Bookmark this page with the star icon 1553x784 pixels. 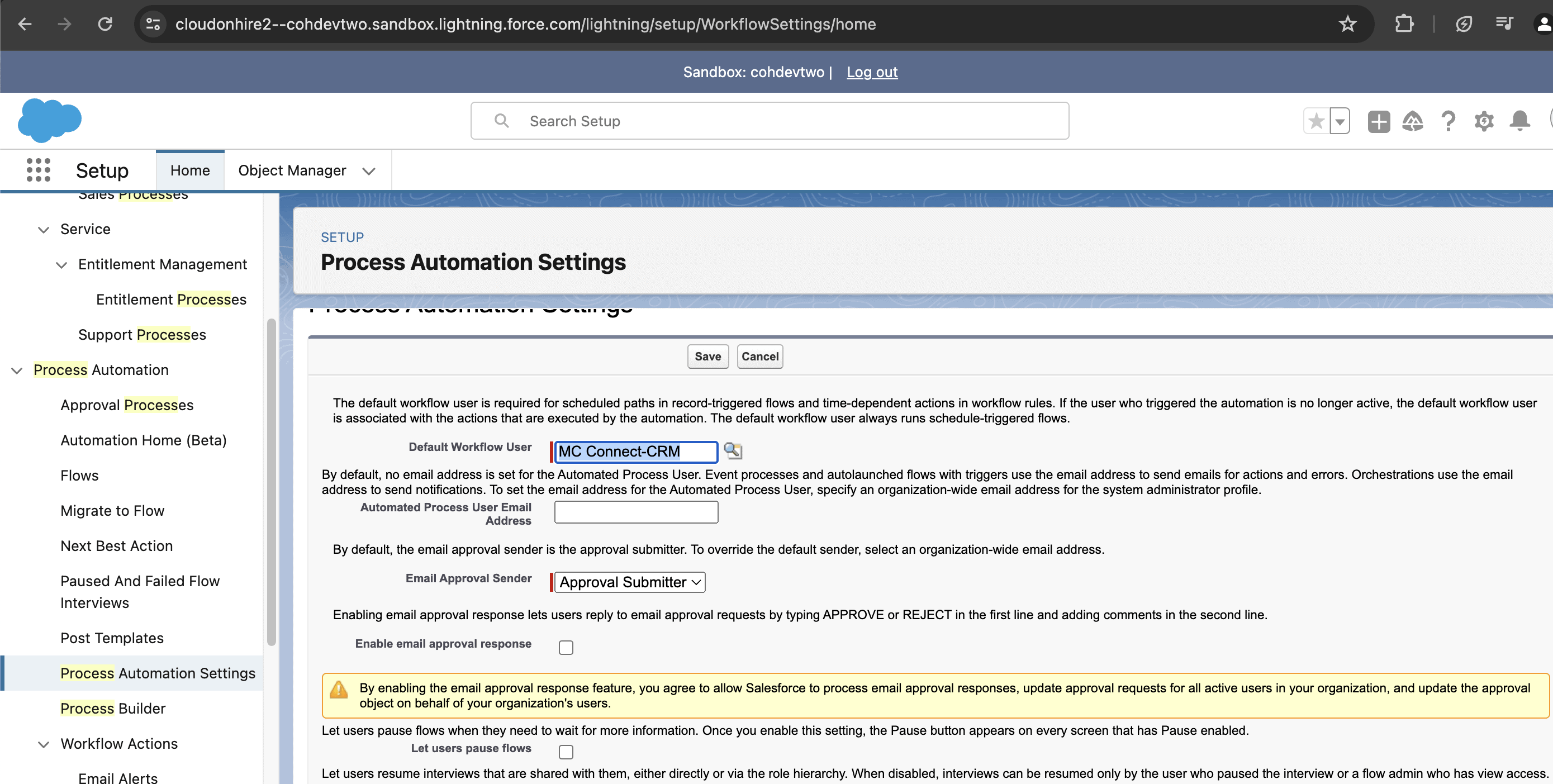point(1347,24)
